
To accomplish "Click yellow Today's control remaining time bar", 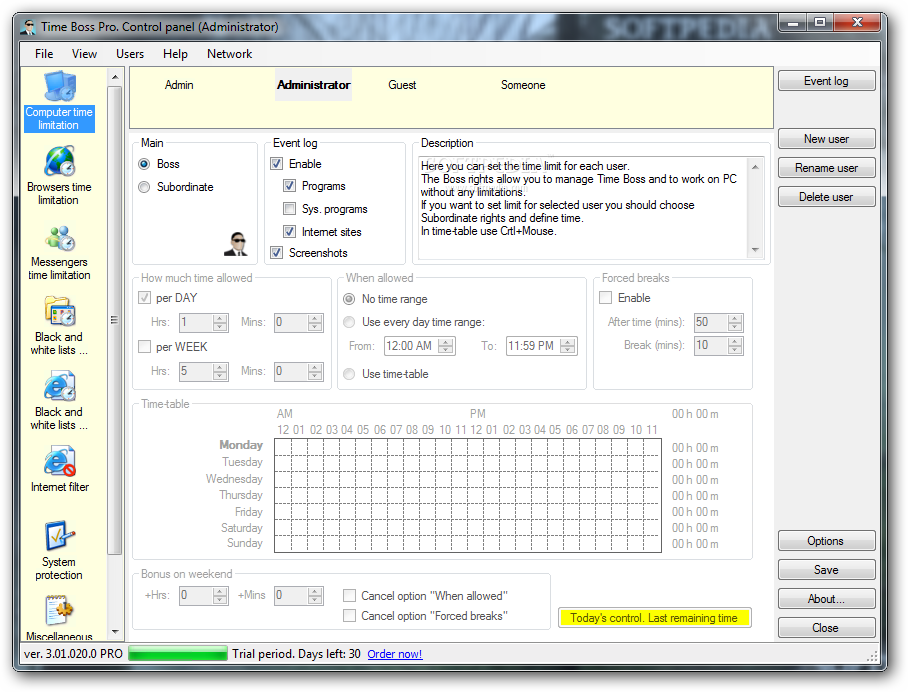I will click(x=654, y=618).
